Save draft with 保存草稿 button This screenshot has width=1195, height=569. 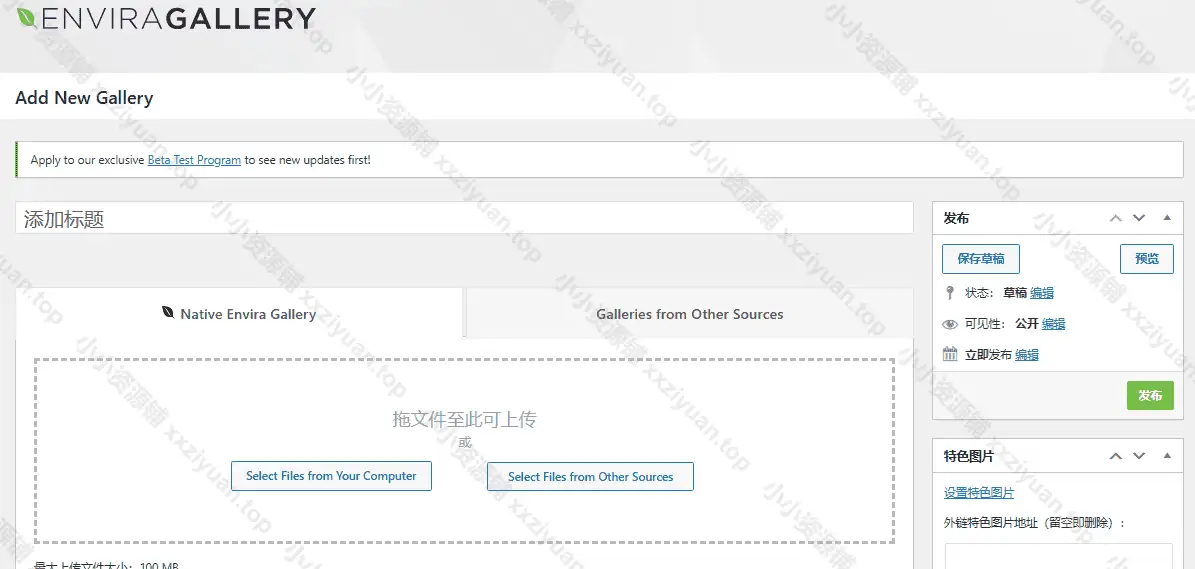[980, 259]
